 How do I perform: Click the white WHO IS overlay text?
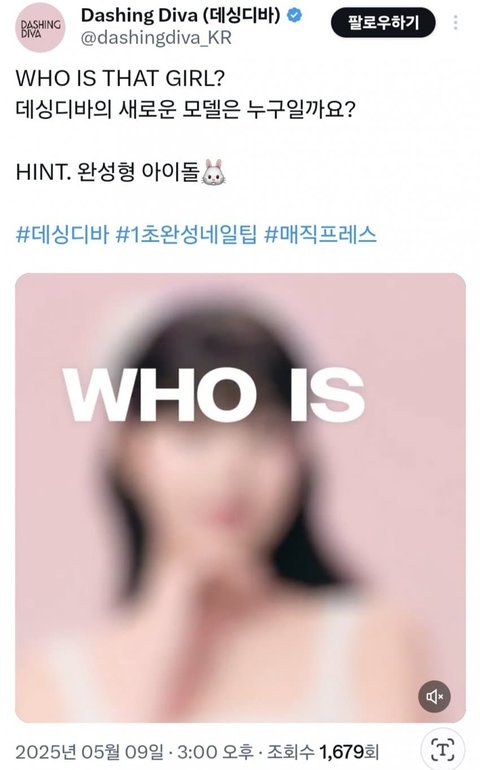(x=214, y=395)
